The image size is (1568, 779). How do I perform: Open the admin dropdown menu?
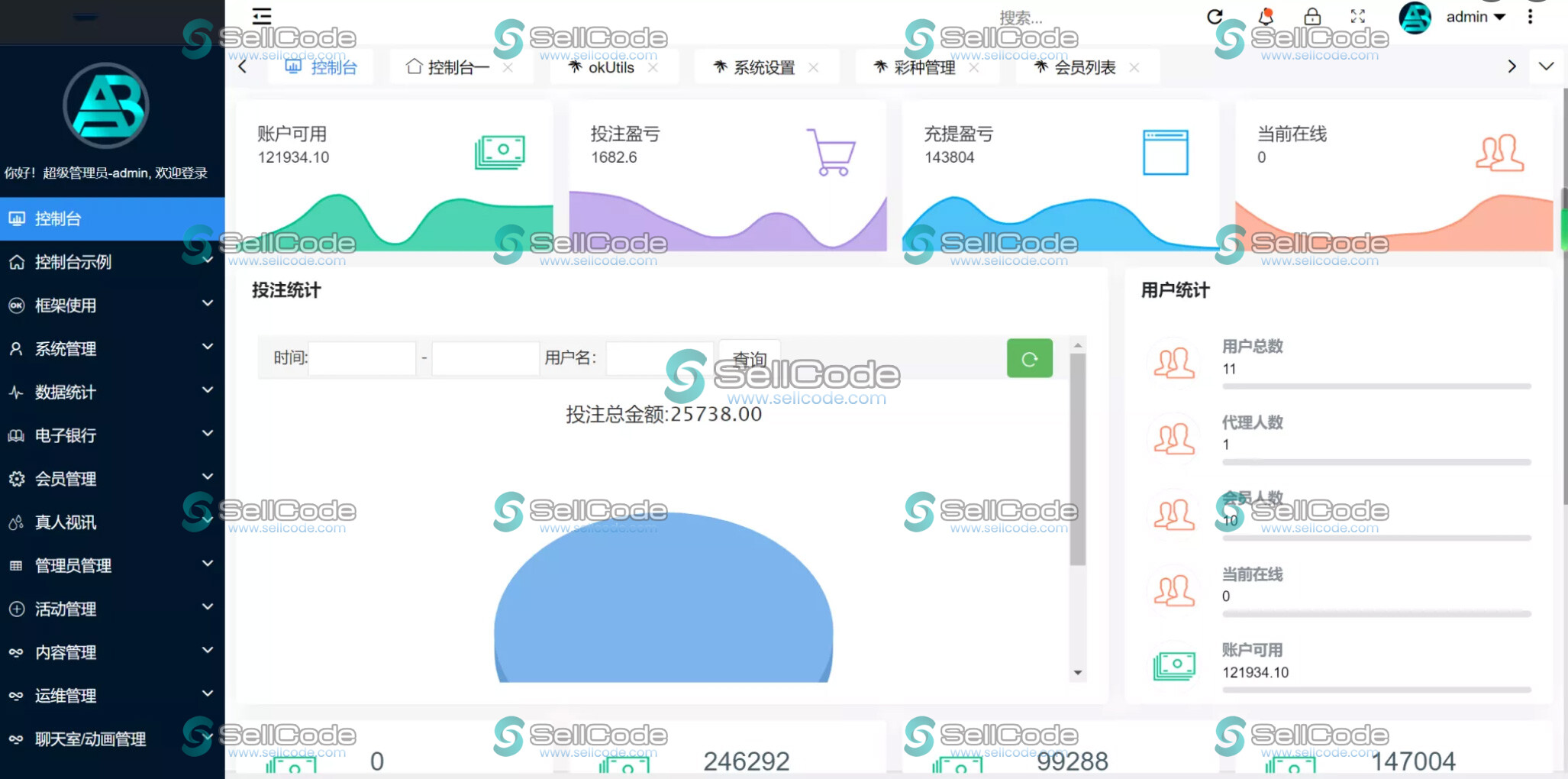click(x=1475, y=16)
